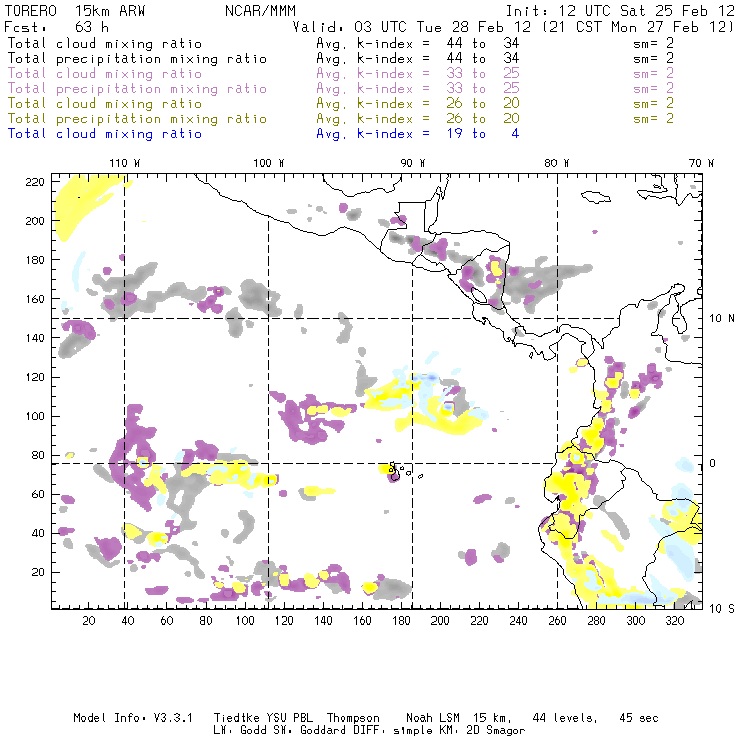Click the "220" tick label on the vertical axis

35,182
